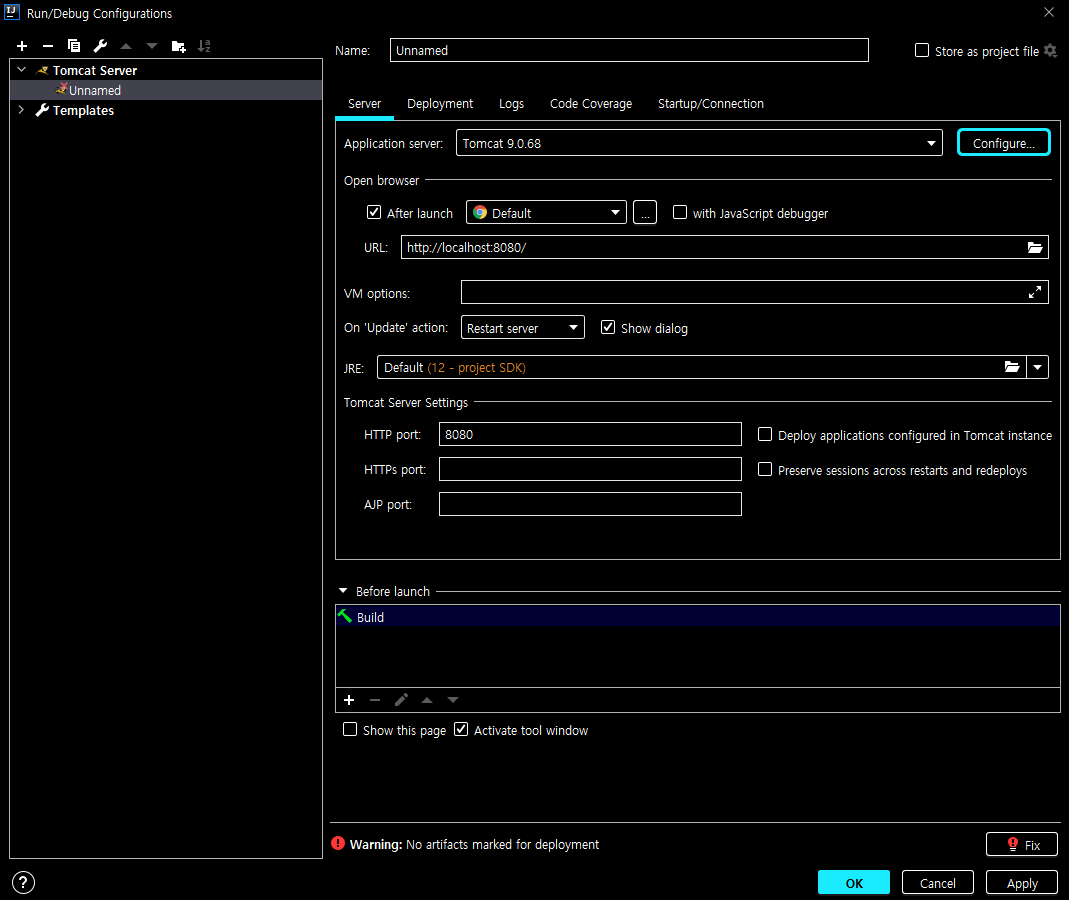The width and height of the screenshot is (1069, 900).
Task: Open Startup/Connection tab
Action: [710, 104]
